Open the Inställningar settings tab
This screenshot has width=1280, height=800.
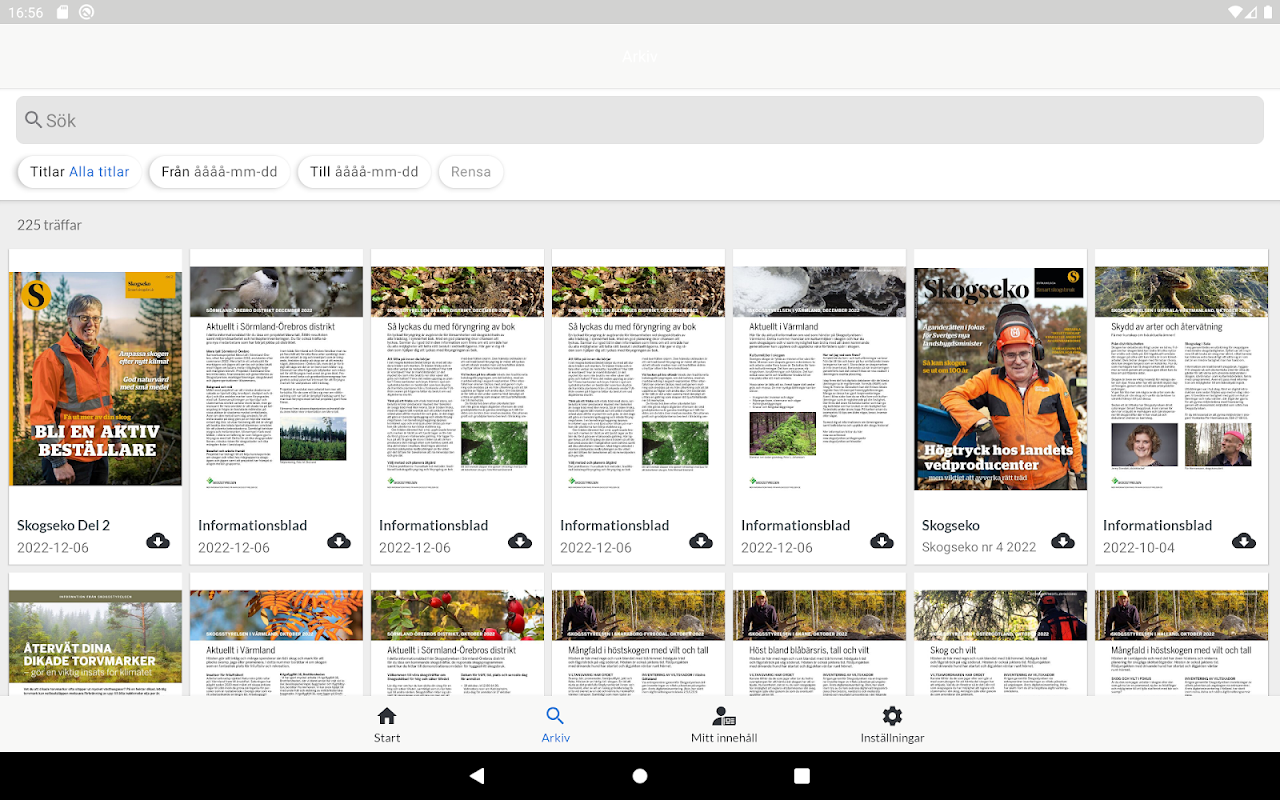892,725
